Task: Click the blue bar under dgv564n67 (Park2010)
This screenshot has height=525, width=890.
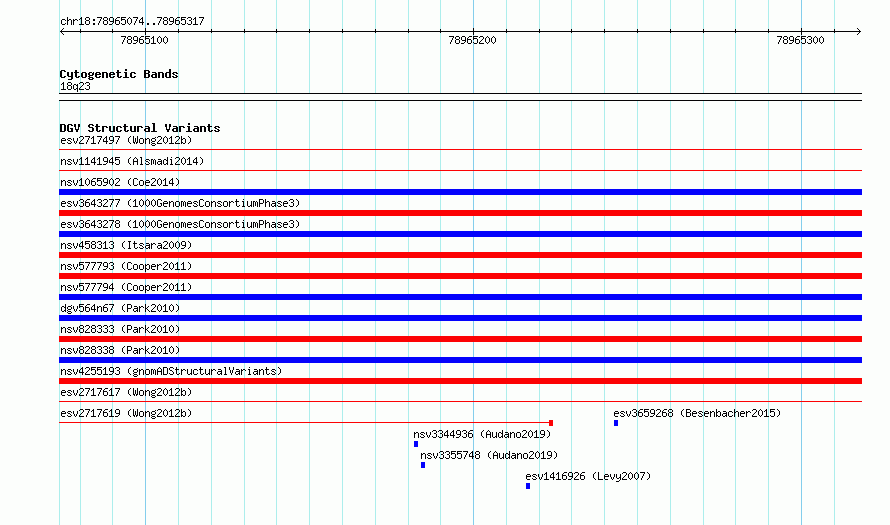Action: pyautogui.click(x=460, y=318)
